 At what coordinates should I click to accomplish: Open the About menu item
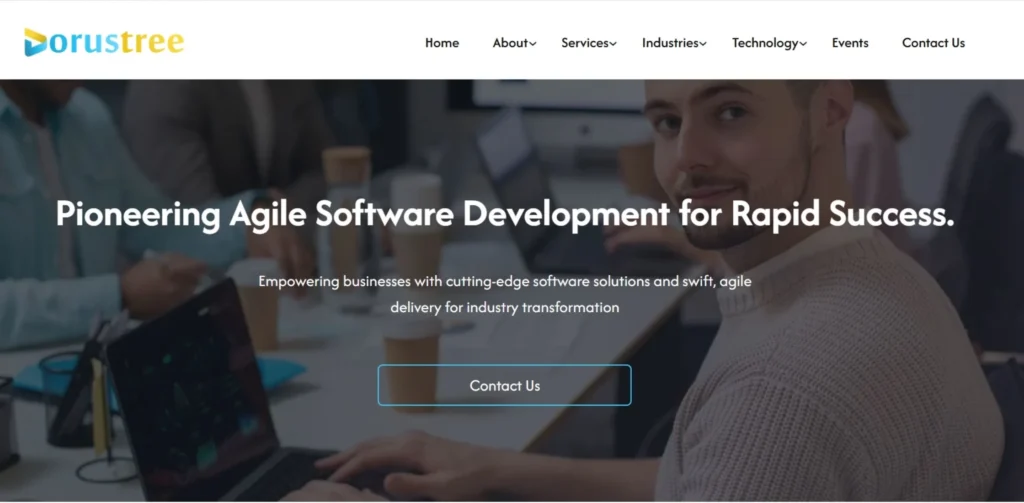tap(510, 43)
